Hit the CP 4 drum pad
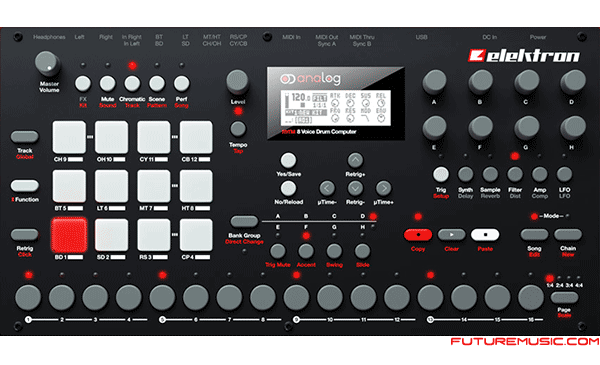 [x=196, y=235]
